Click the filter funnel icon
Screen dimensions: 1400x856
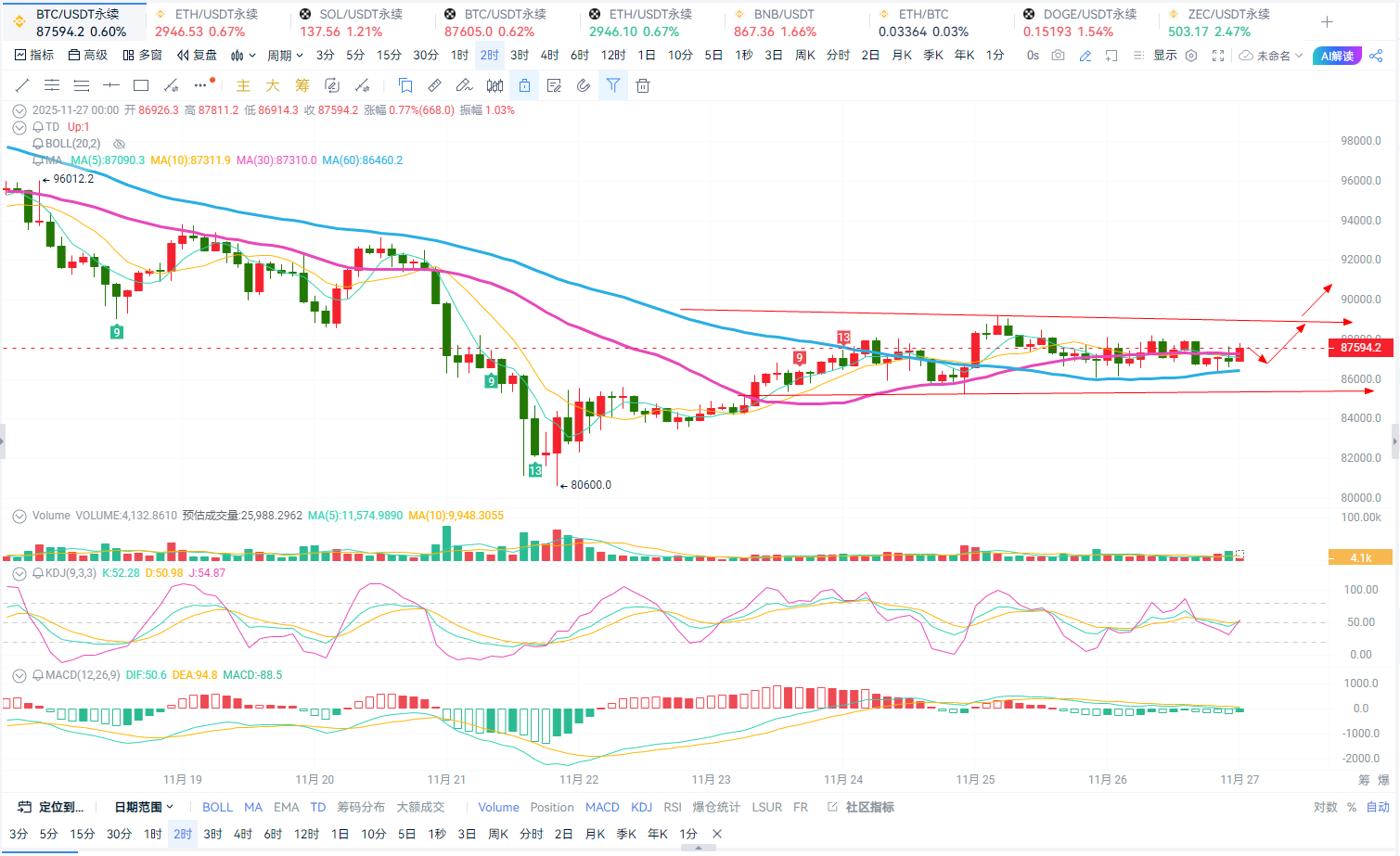[613, 86]
